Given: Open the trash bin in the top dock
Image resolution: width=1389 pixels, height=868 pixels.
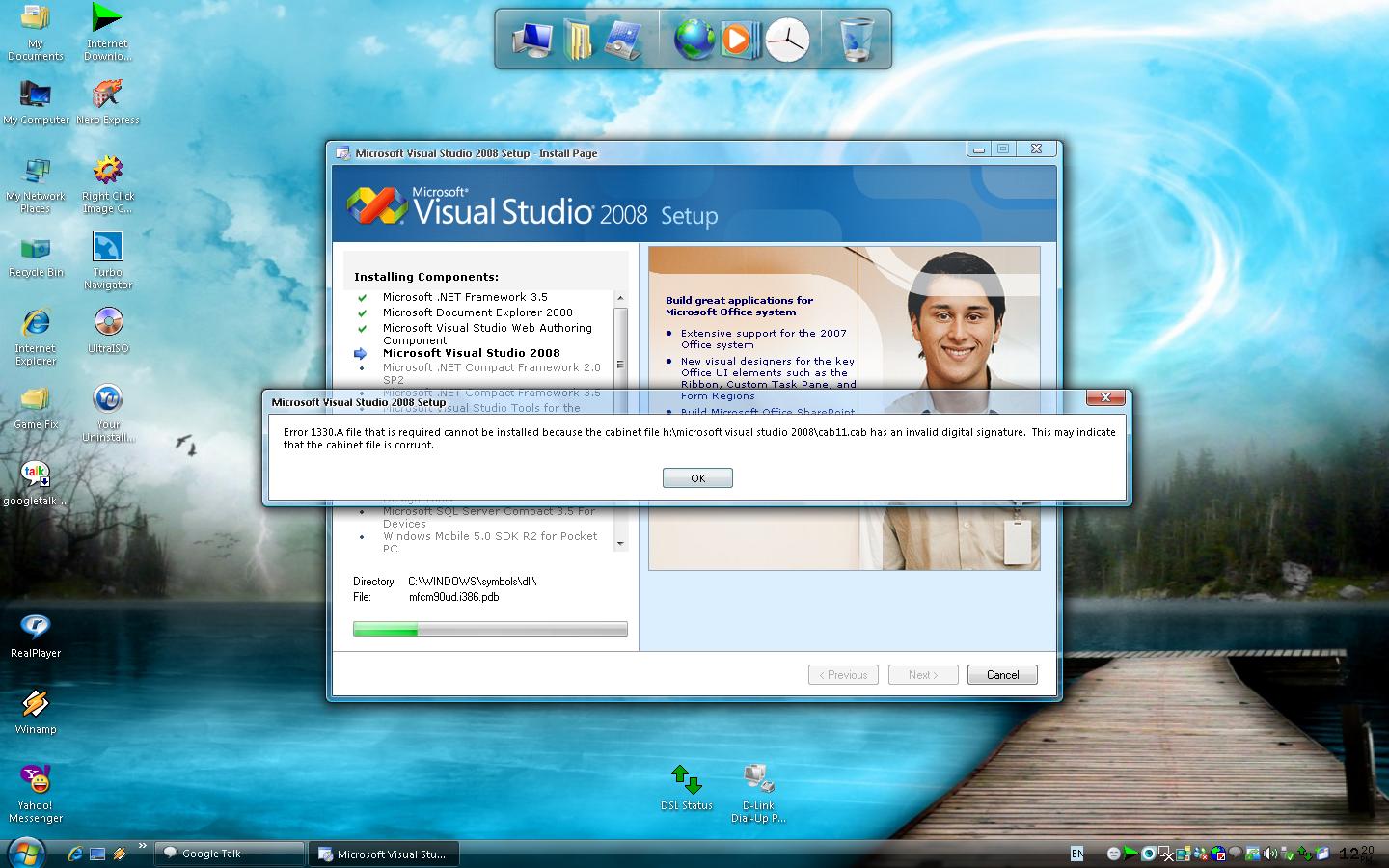Looking at the screenshot, I should (856, 40).
